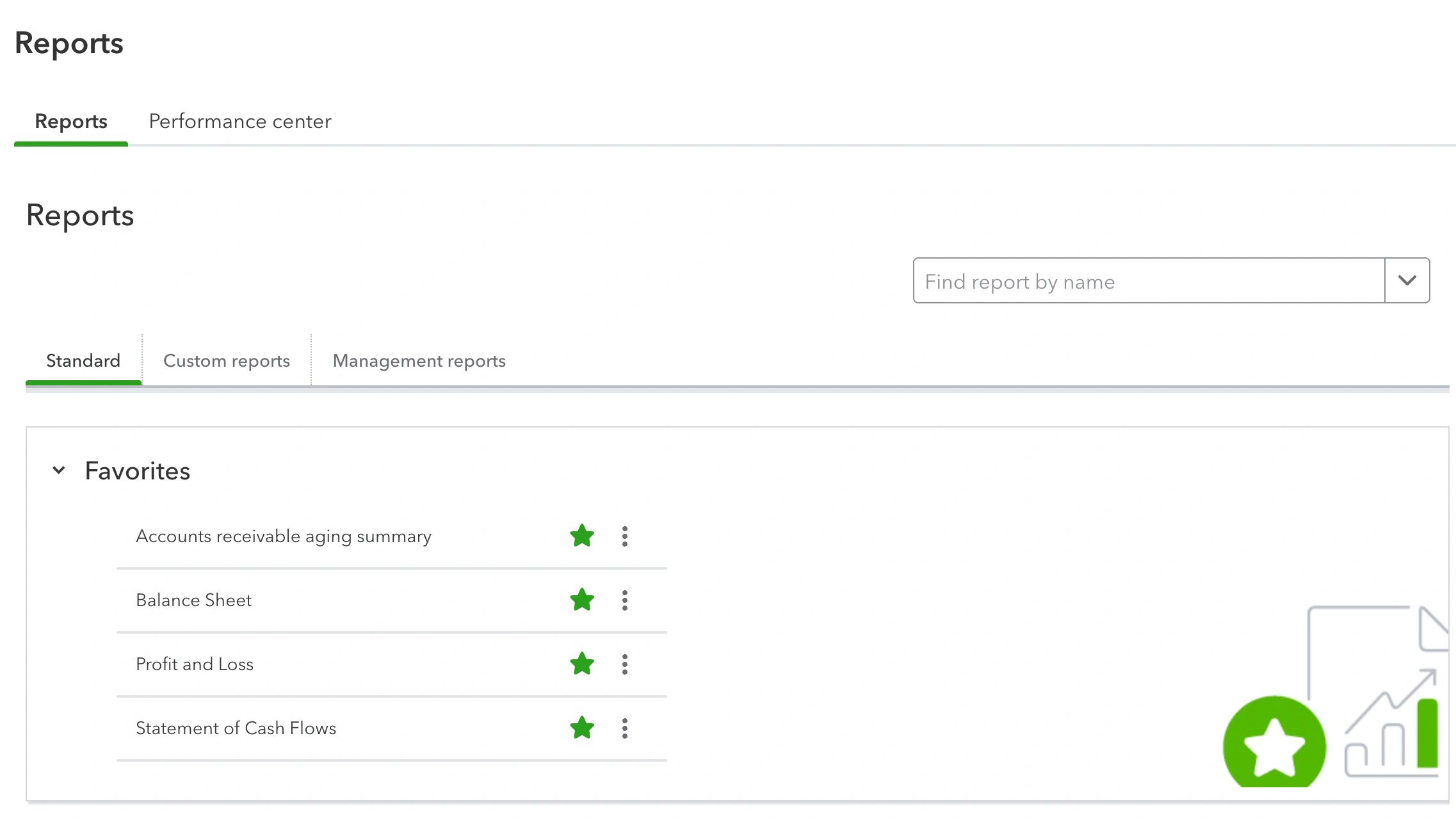Open the Custom reports tab
1456x818 pixels.
point(226,360)
